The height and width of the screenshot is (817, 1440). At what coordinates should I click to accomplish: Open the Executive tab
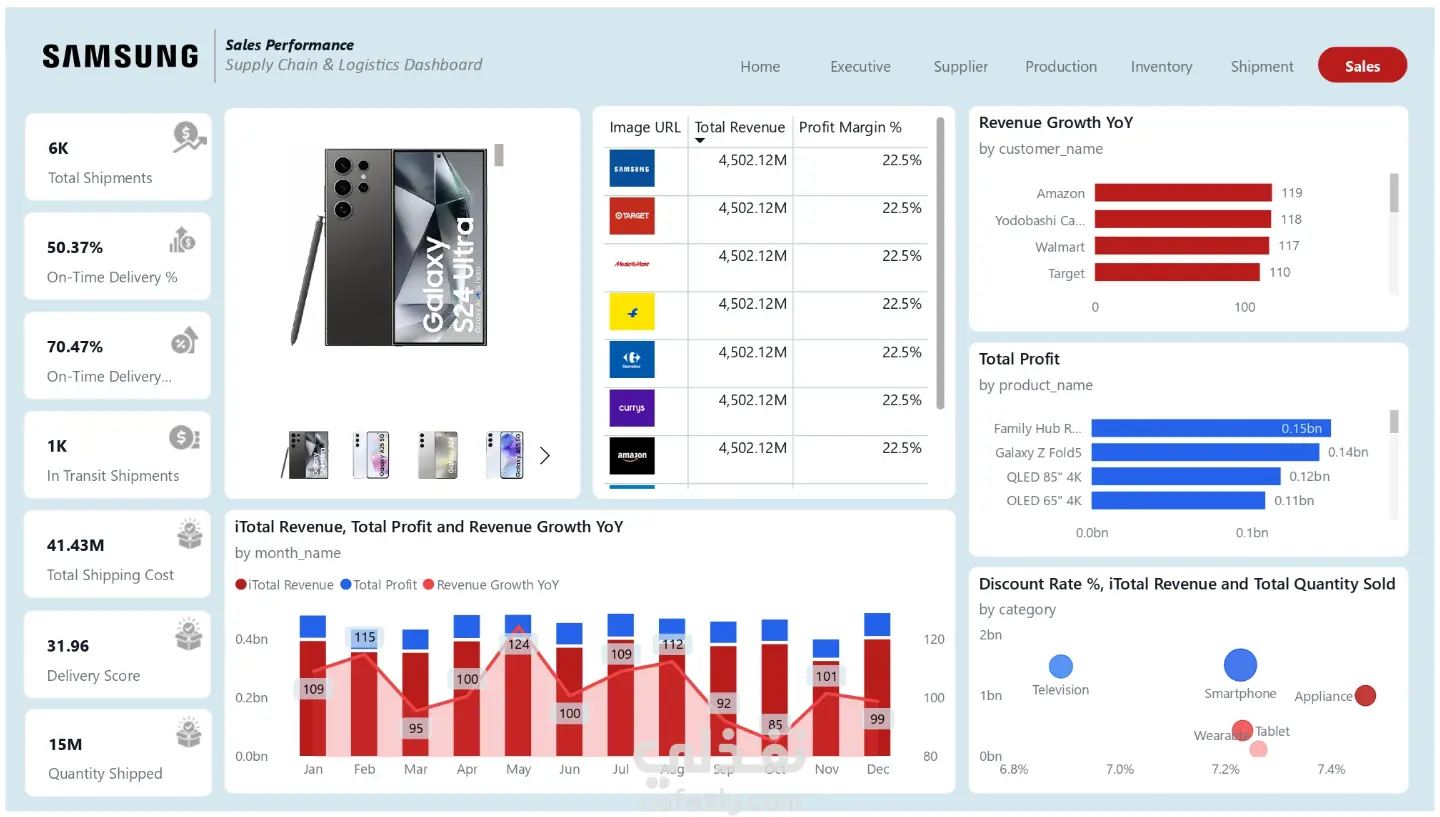(860, 67)
